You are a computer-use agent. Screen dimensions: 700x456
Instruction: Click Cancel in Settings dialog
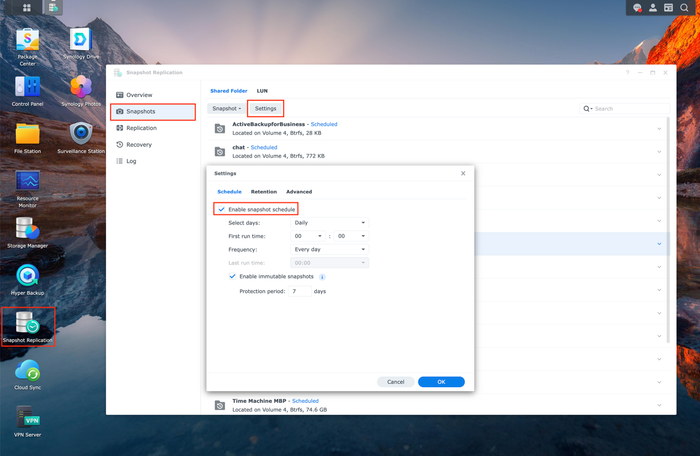tap(396, 382)
